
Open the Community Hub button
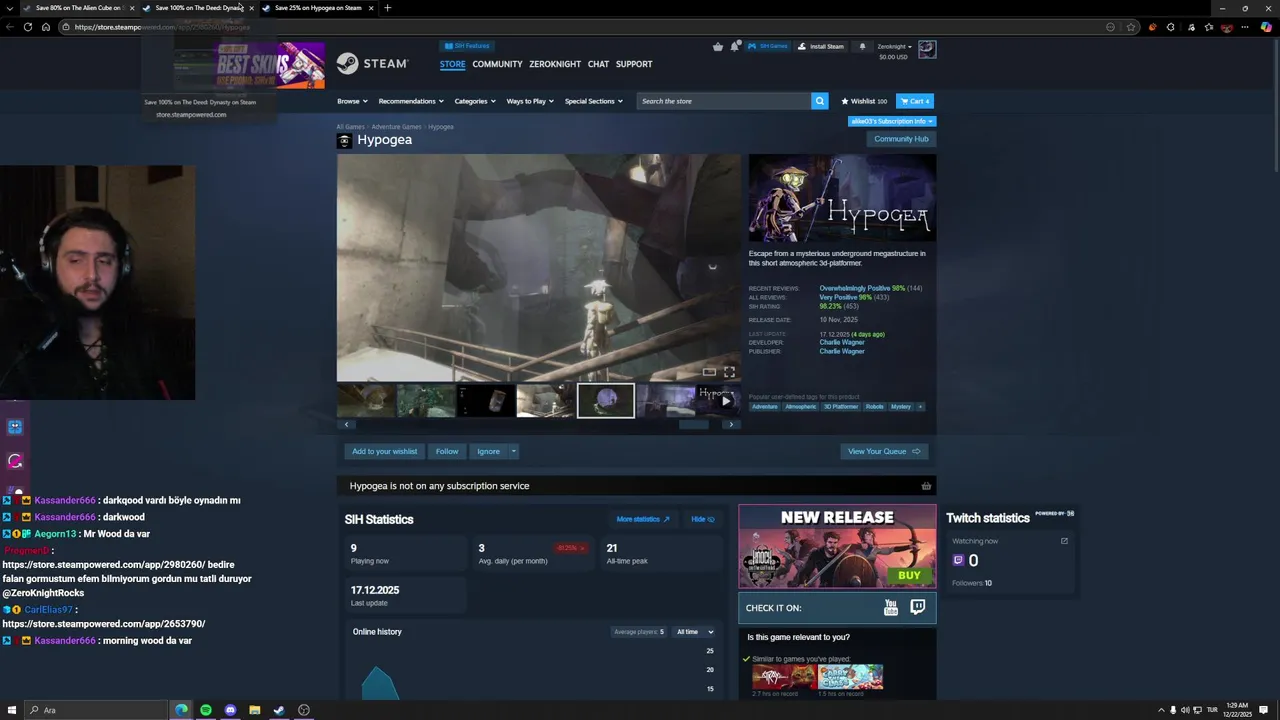(901, 139)
